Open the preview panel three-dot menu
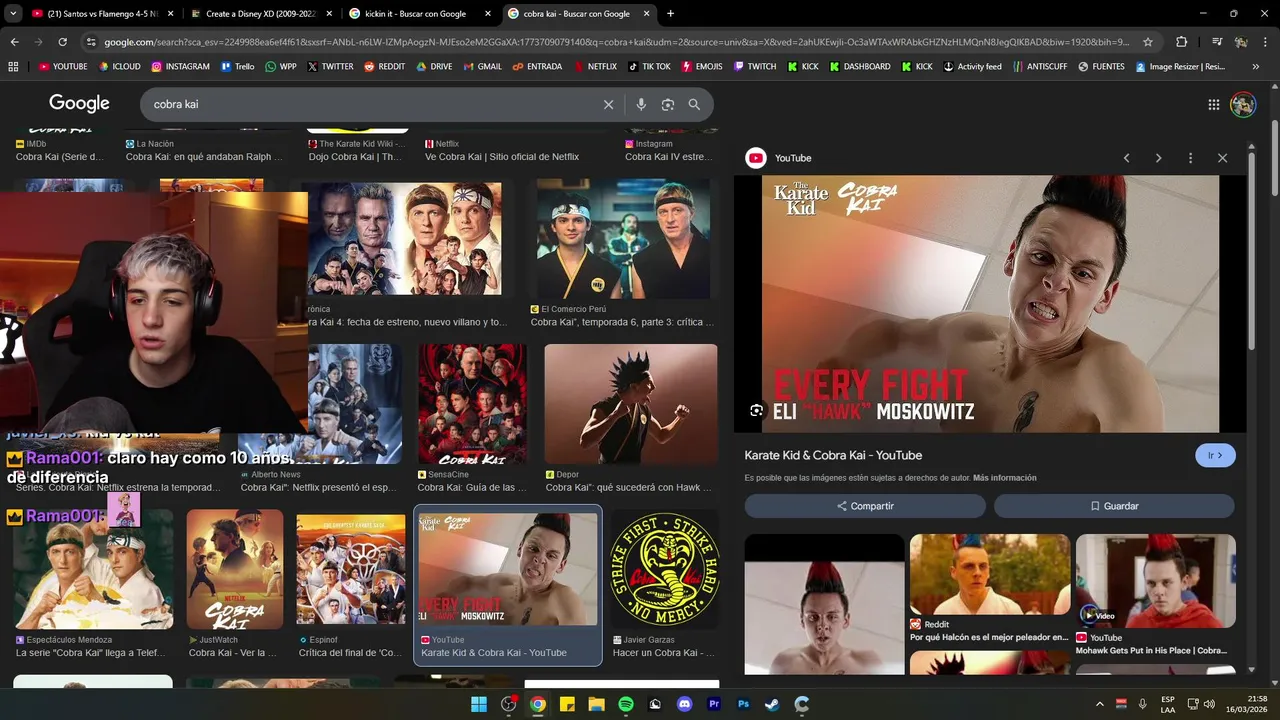The width and height of the screenshot is (1280, 720). pyautogui.click(x=1190, y=158)
